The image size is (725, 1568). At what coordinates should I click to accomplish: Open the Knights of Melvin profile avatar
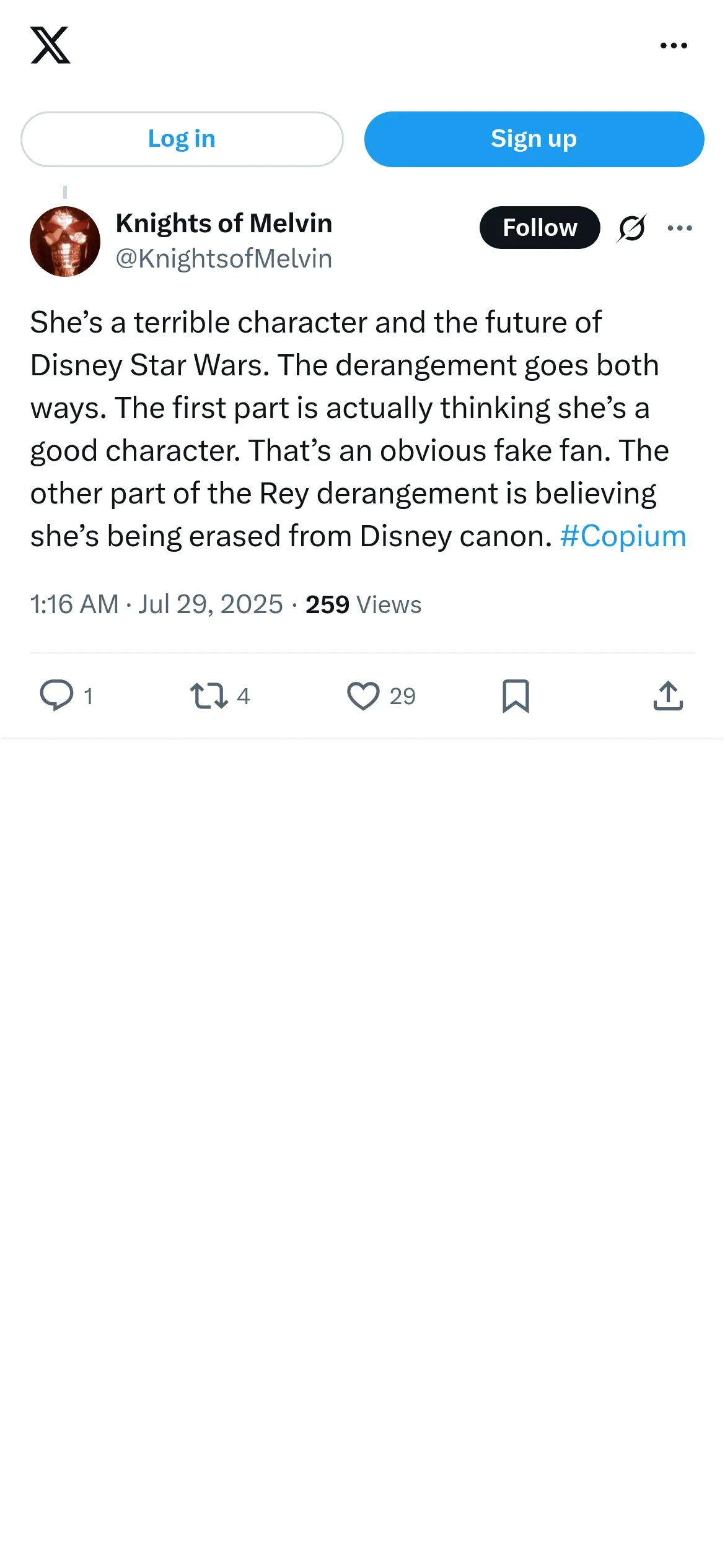[65, 242]
